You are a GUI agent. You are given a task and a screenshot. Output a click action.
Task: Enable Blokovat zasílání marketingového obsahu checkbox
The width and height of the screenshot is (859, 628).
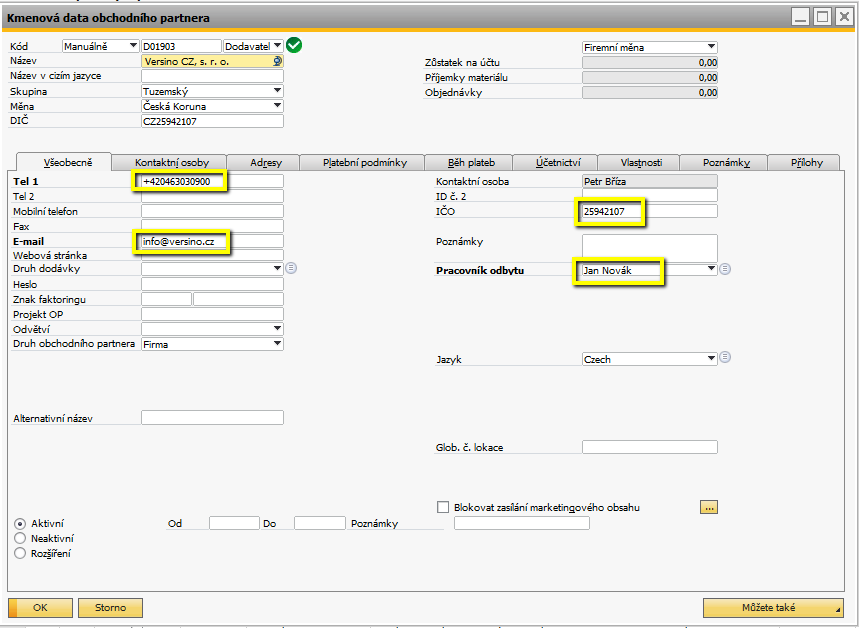pyautogui.click(x=443, y=507)
